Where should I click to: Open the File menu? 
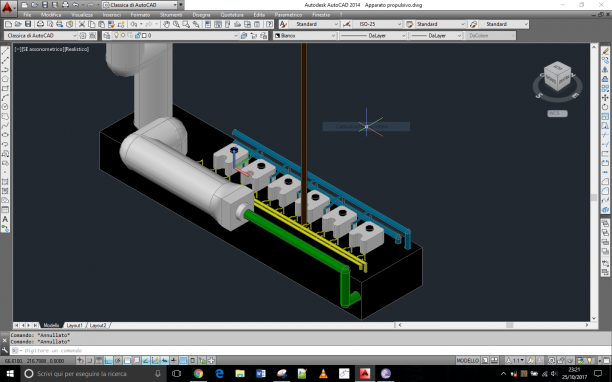tap(27, 15)
